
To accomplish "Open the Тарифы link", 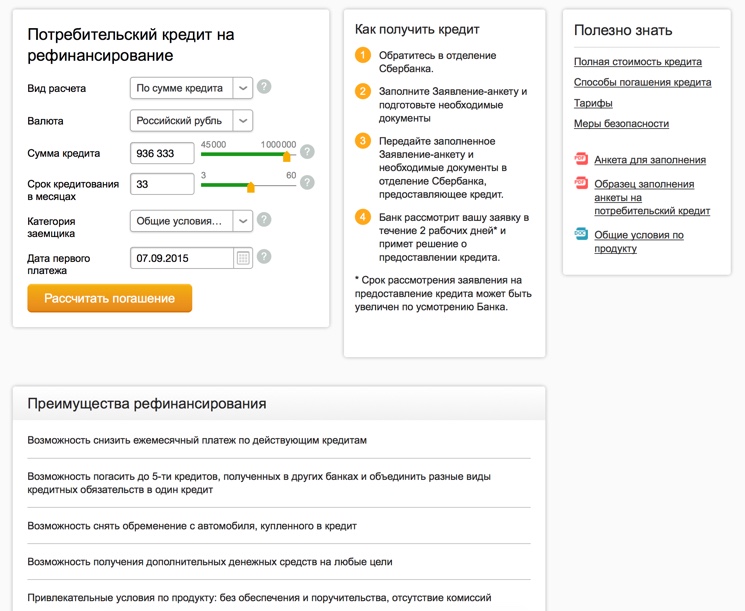I will [593, 103].
